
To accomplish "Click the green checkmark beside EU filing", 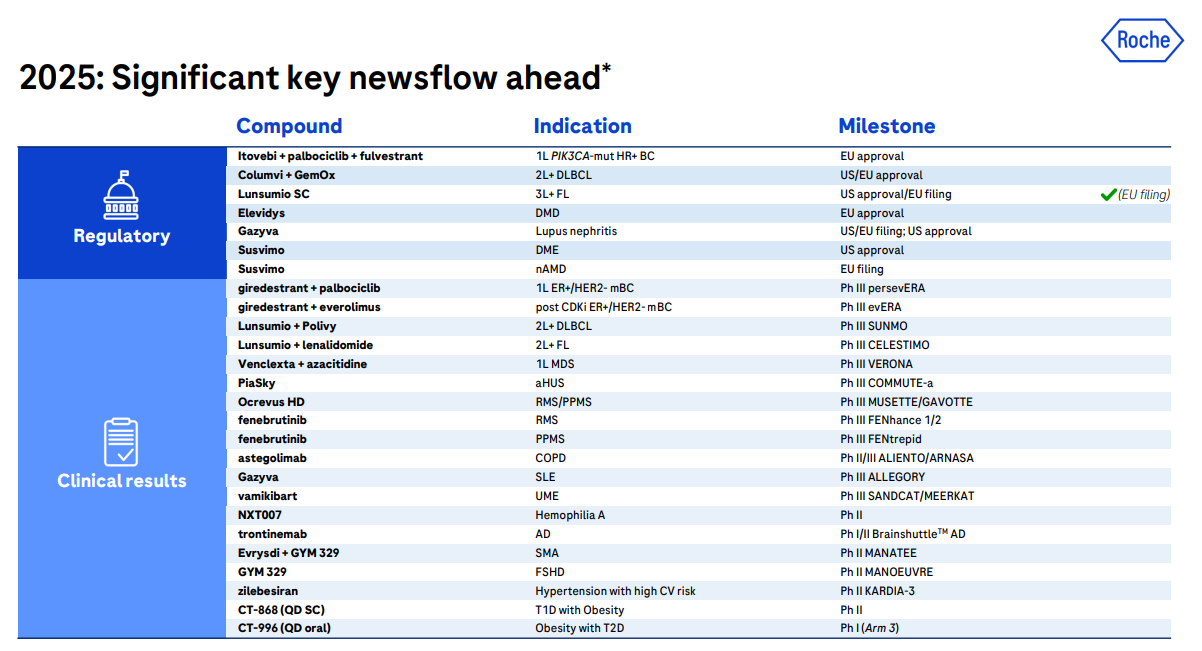I will pos(1108,195).
